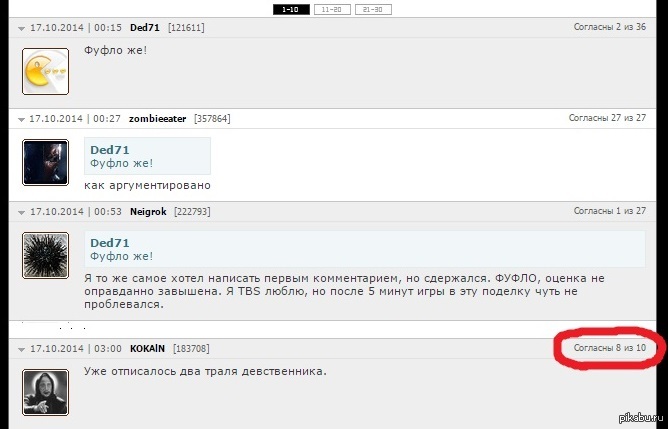
Task: Collapse zombieeater's comment with the arrow
Action: point(22,119)
